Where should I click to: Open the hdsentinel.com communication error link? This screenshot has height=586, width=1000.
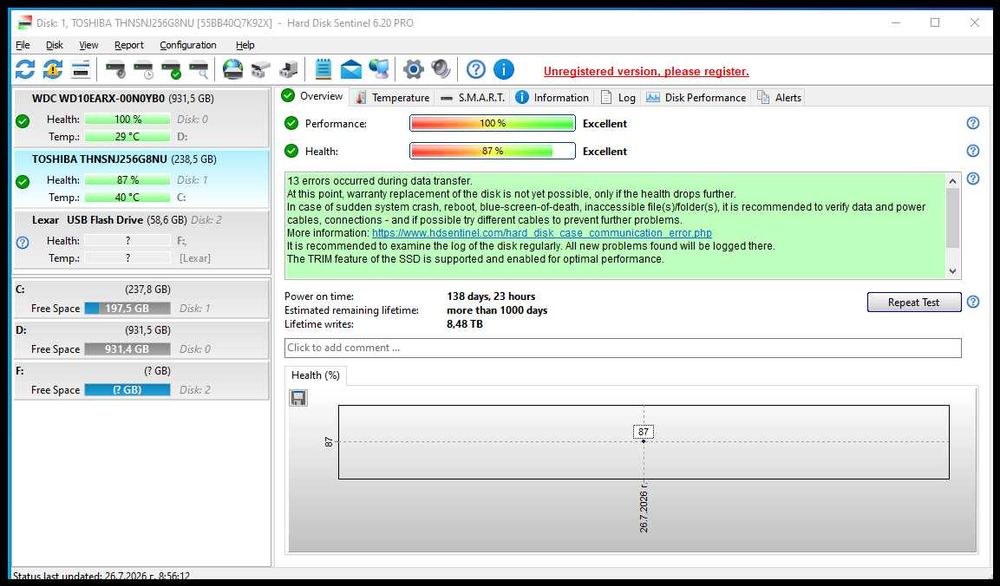[542, 233]
